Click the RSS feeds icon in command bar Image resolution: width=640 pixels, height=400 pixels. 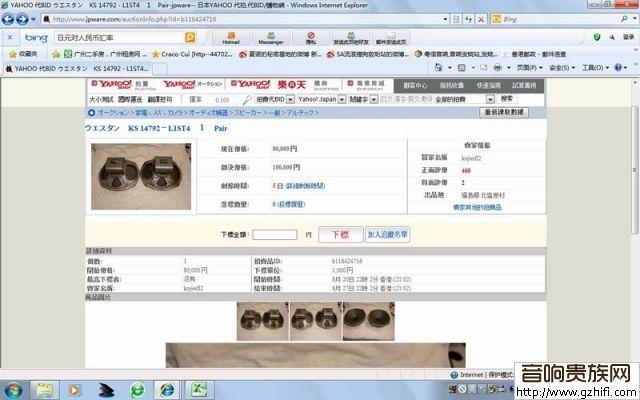(462, 67)
